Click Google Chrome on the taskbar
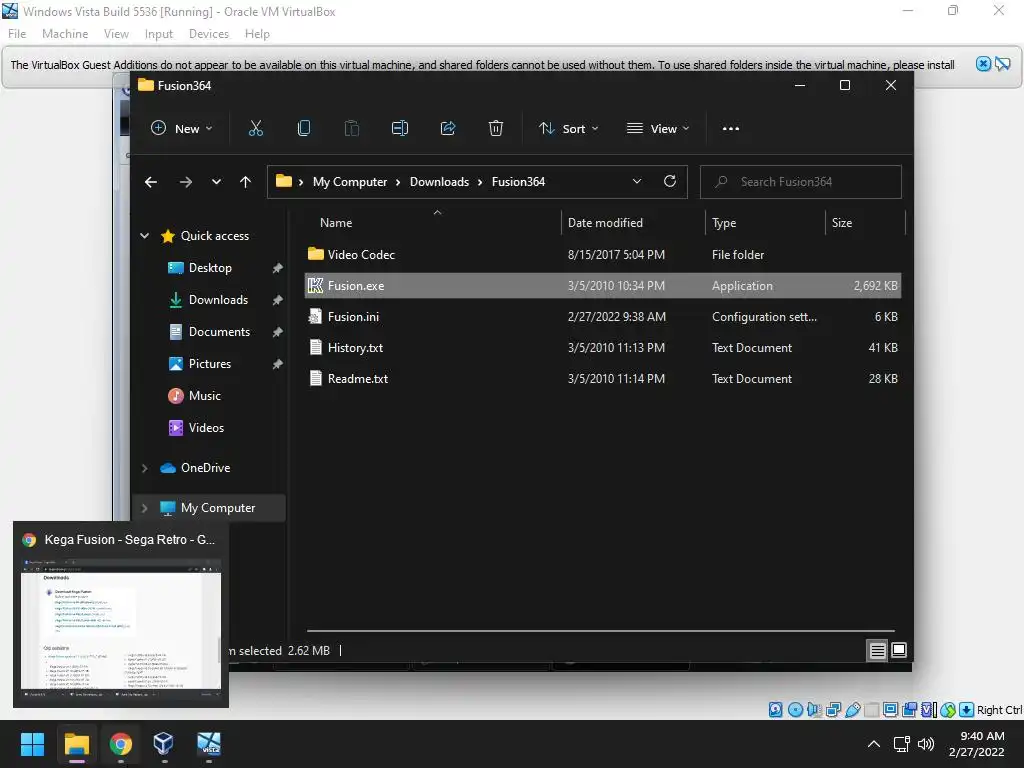This screenshot has height=768, width=1024. pos(120,744)
